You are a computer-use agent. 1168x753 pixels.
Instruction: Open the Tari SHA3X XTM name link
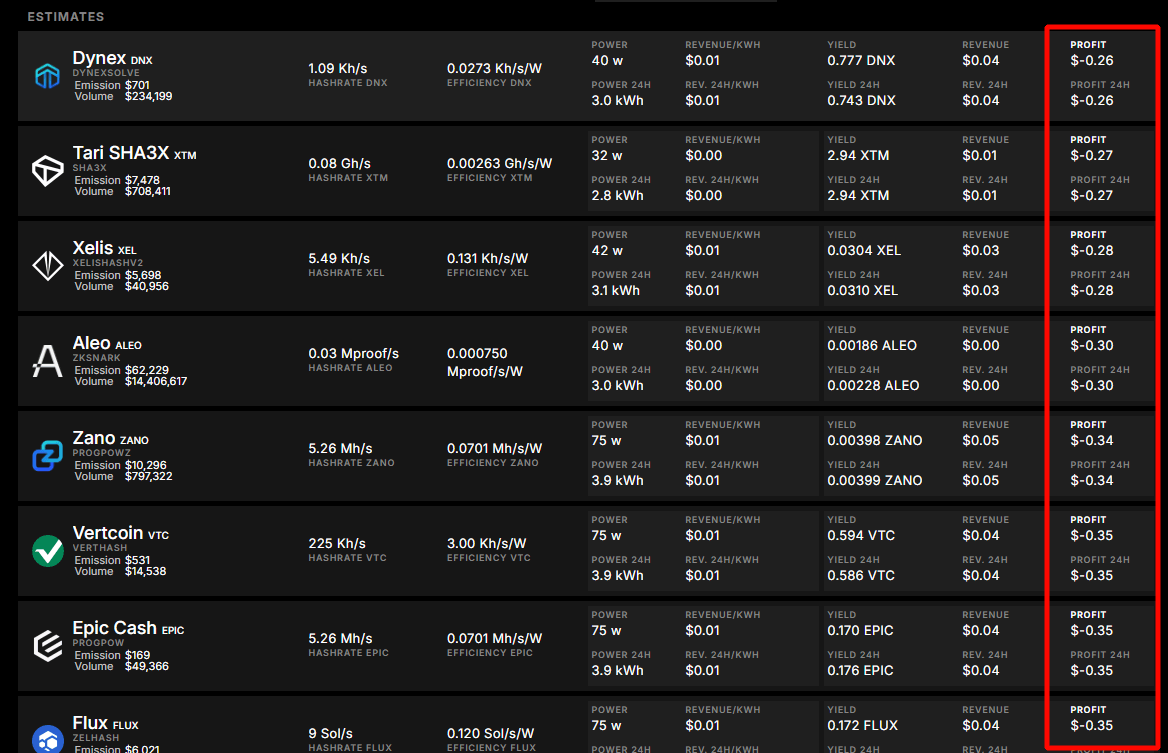click(x=134, y=154)
